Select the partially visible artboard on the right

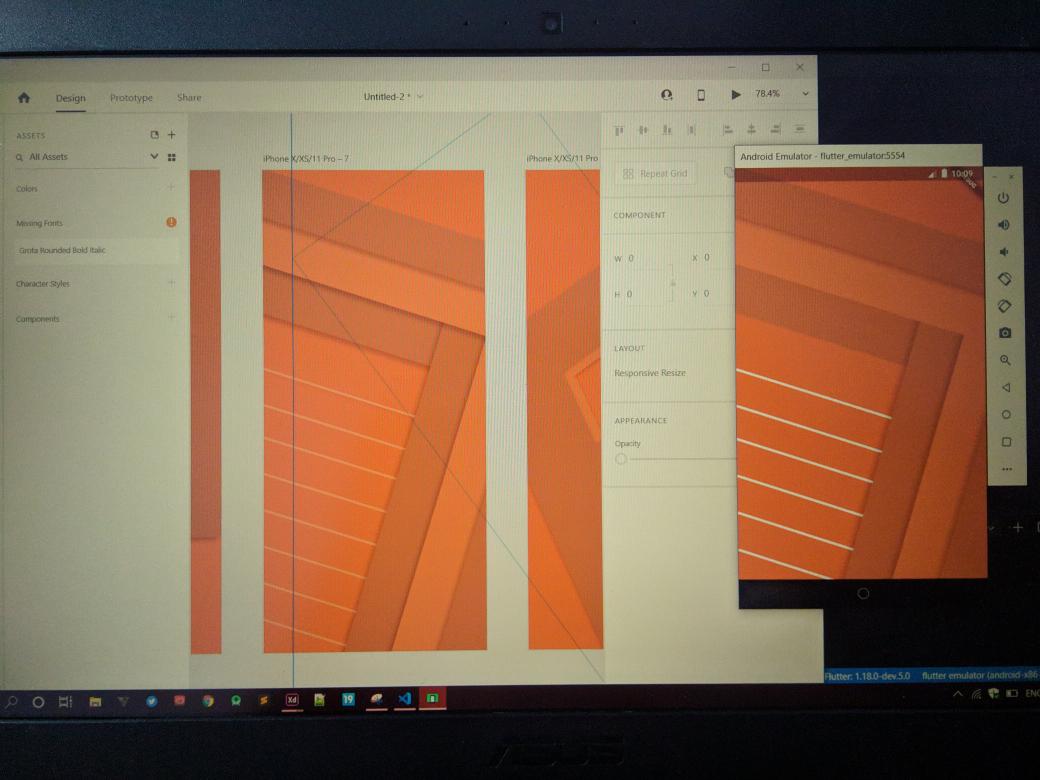pyautogui.click(x=564, y=409)
